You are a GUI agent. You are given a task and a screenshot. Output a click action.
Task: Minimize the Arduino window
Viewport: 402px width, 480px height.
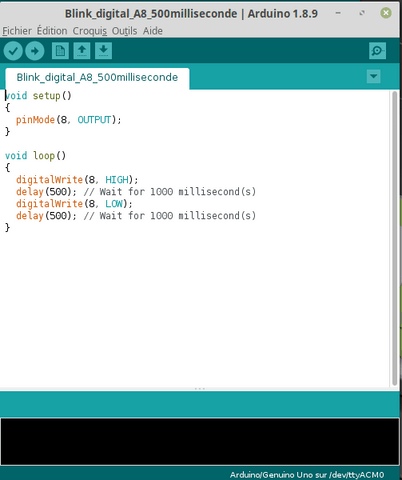[x=338, y=13]
